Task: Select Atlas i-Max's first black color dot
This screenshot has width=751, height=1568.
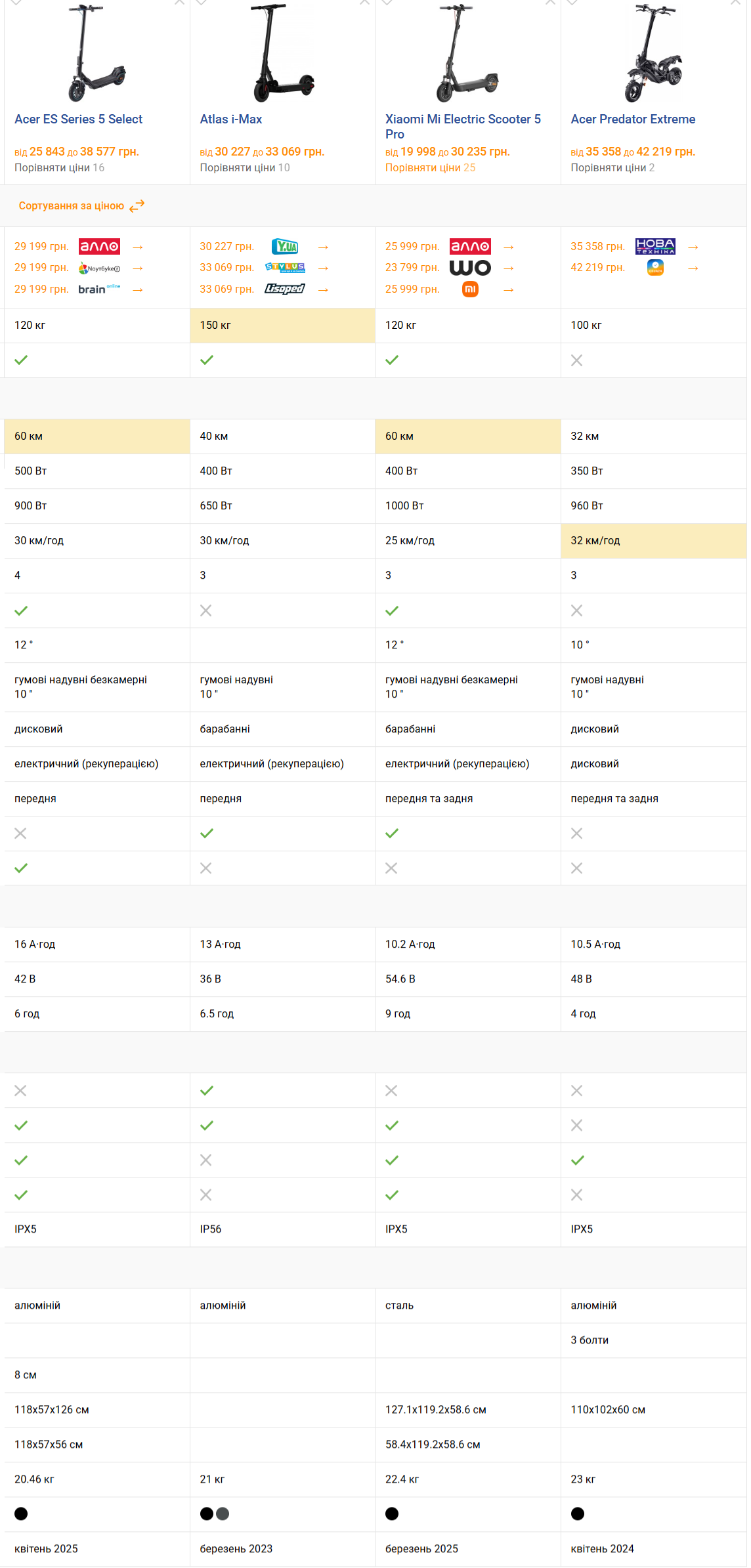Action: [x=207, y=1514]
